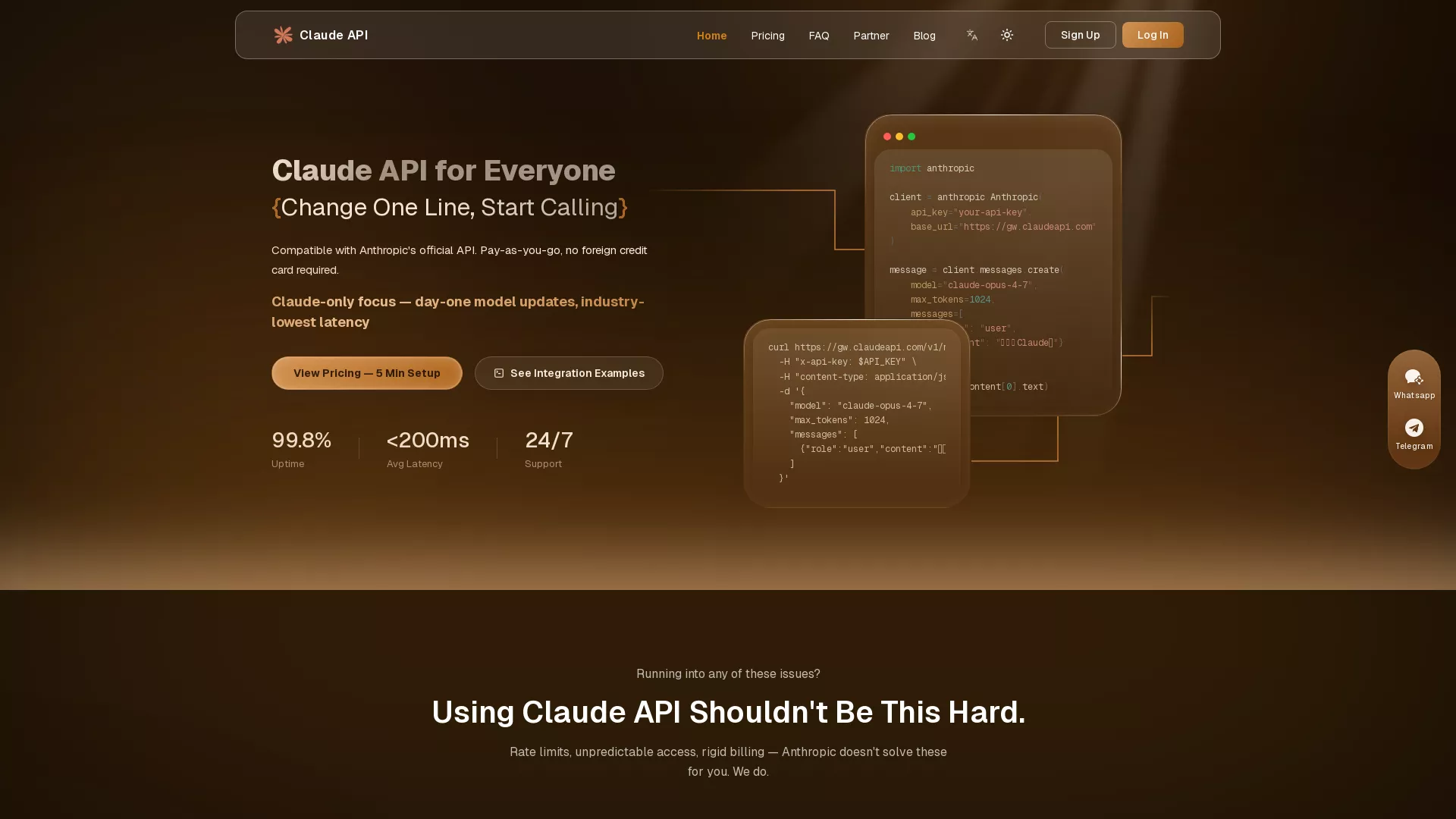Click View Pricing — 5 Min Setup
Screen dimensions: 1456x819
point(366,373)
